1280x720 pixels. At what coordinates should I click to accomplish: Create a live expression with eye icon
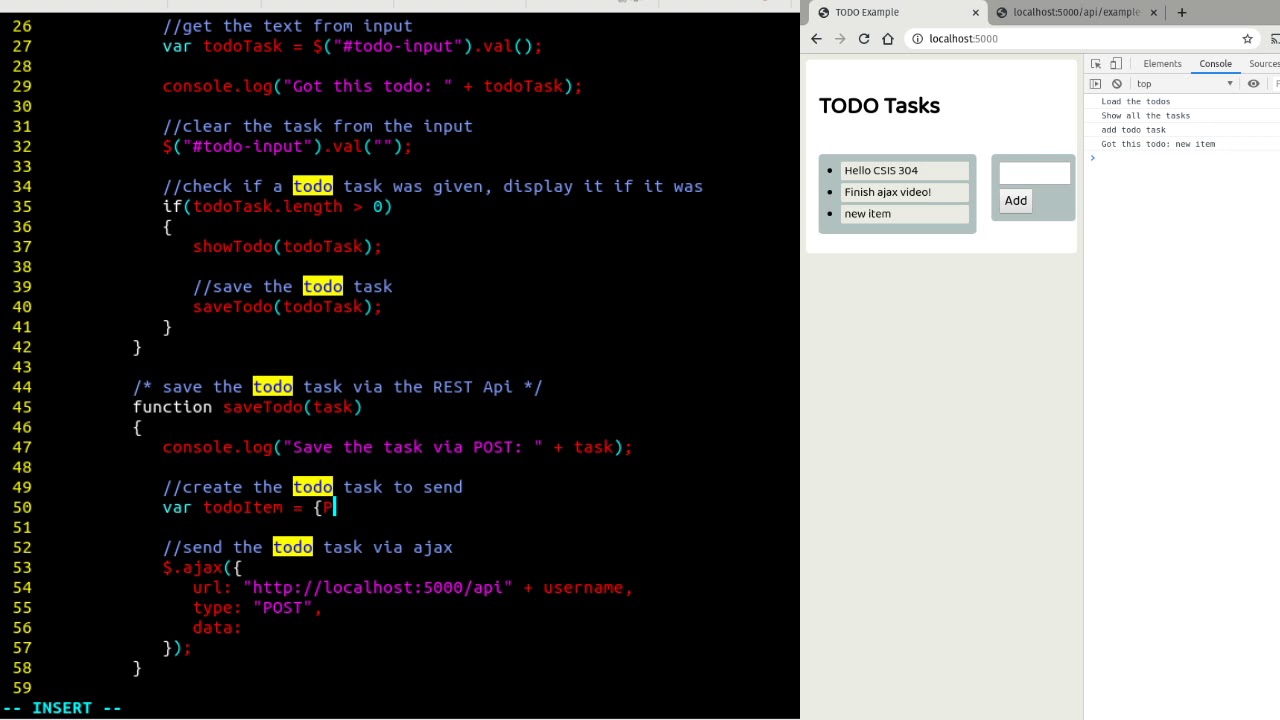pos(1253,84)
